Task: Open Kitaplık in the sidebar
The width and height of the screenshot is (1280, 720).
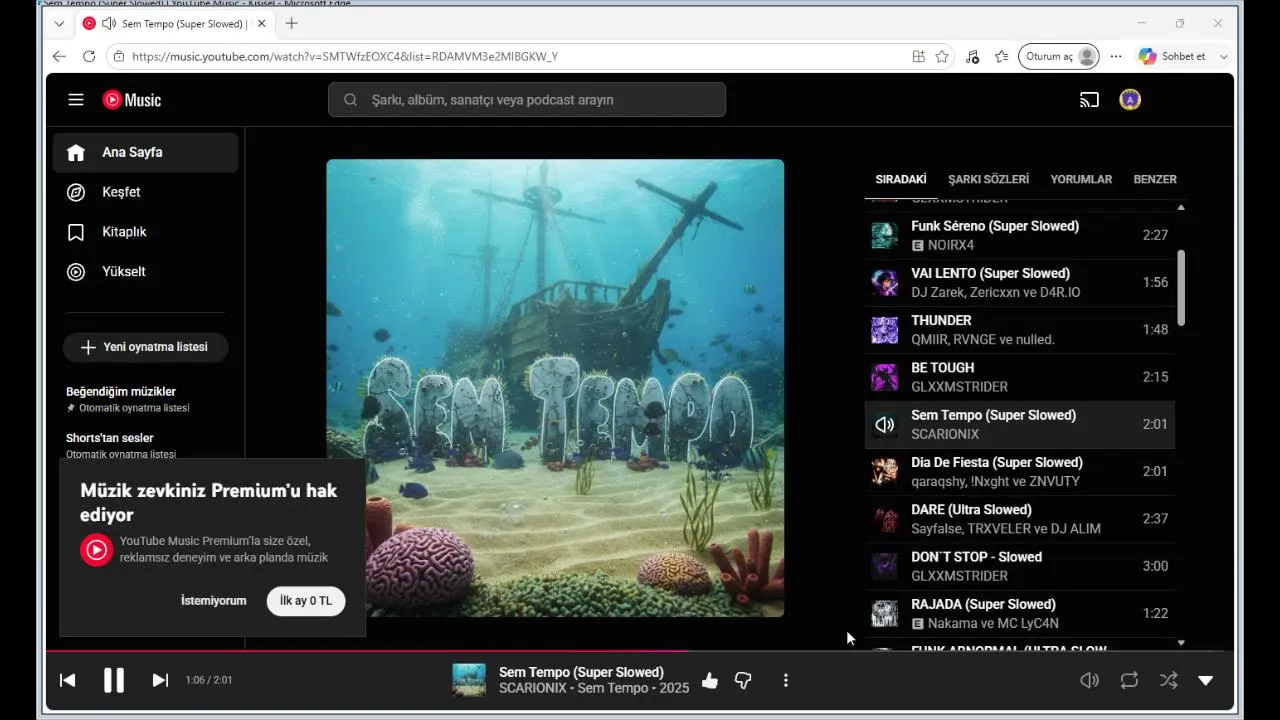Action: click(x=145, y=232)
